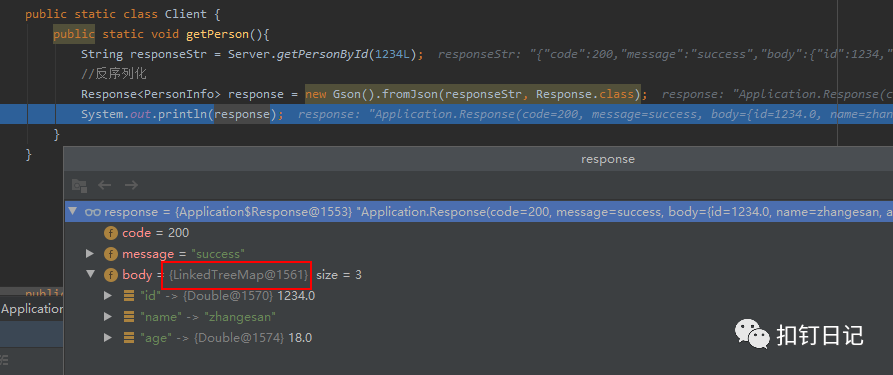The height and width of the screenshot is (375, 893).
Task: Click the glasses watch icon beside response
Action: 93,212
